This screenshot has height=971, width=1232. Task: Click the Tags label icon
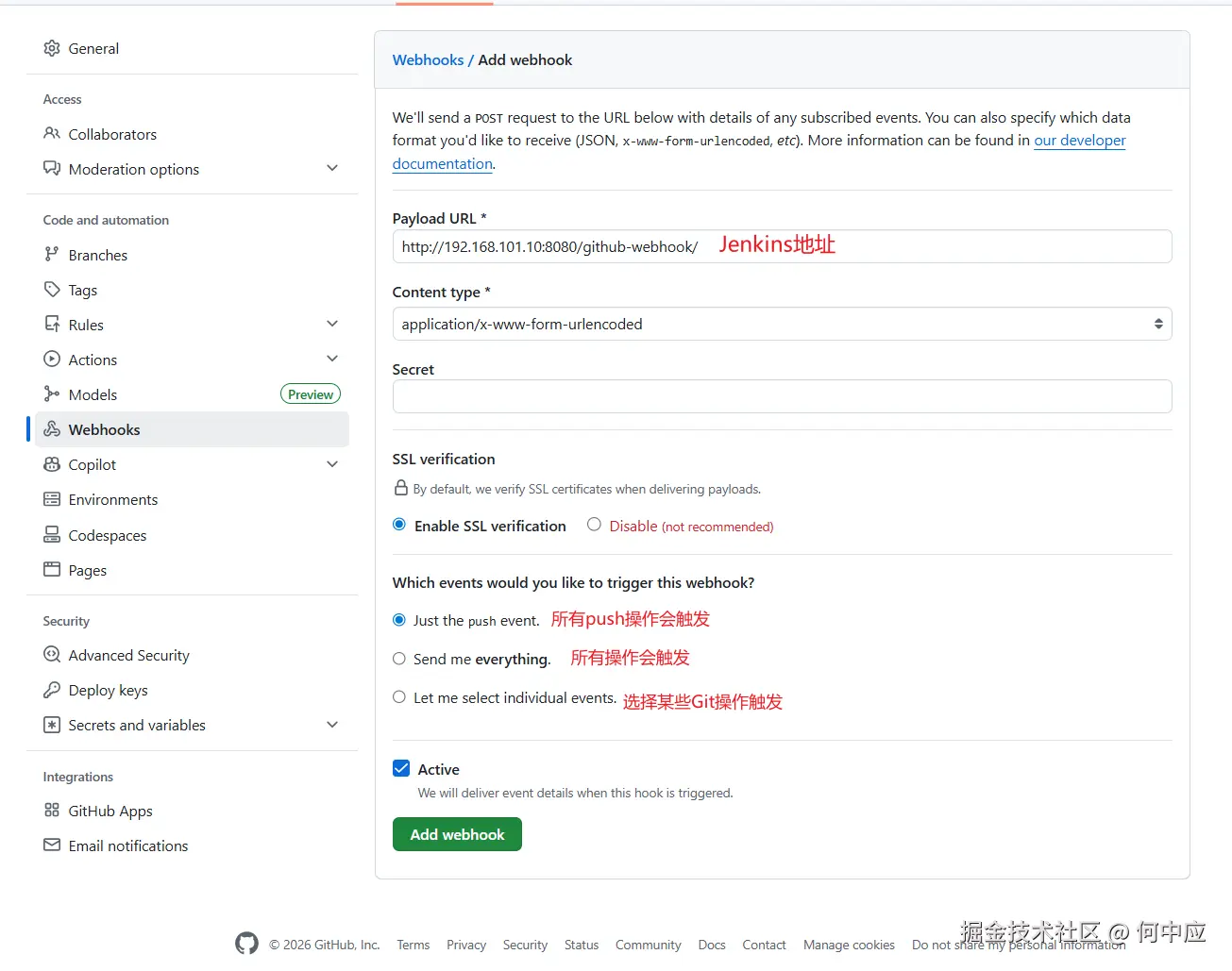(52, 290)
